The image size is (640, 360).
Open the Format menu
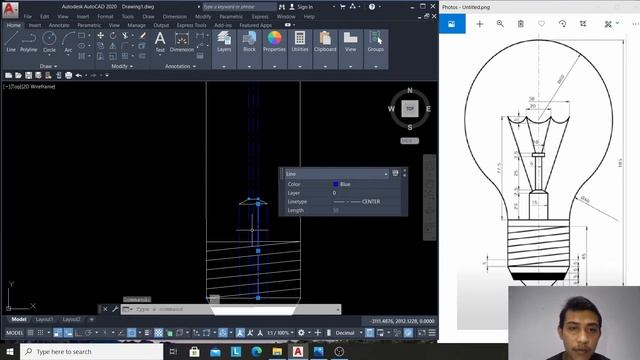click(x=105, y=17)
